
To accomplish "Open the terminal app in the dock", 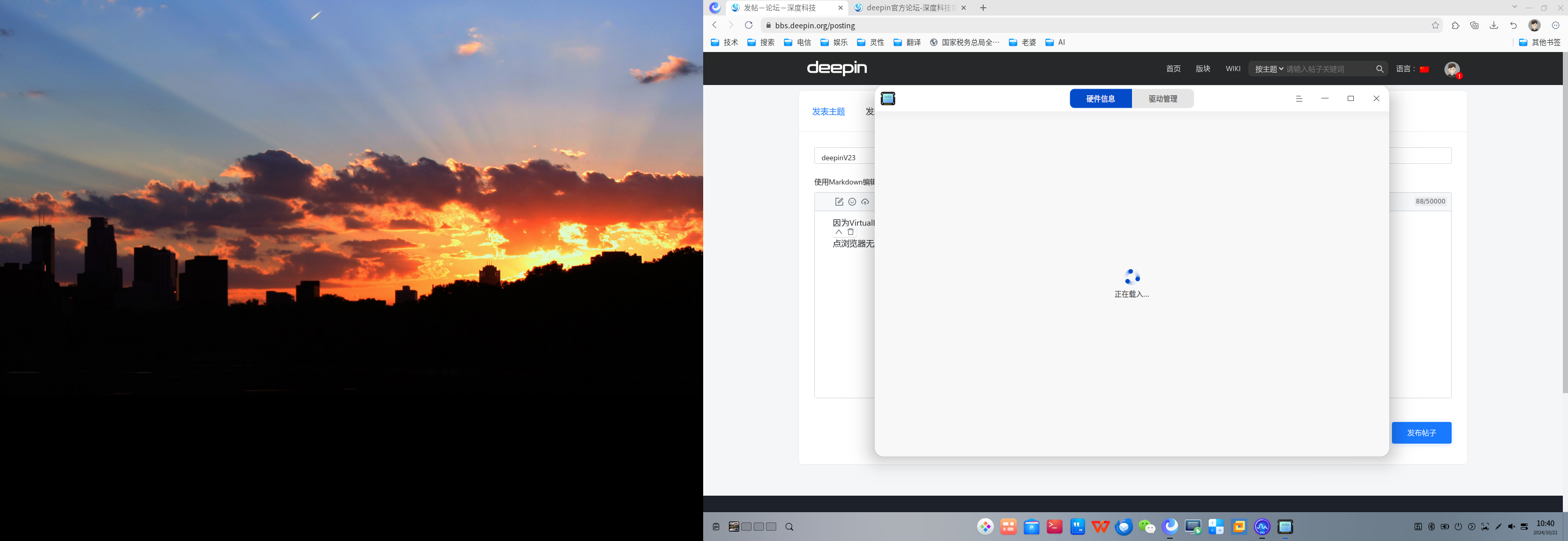I will (1054, 527).
